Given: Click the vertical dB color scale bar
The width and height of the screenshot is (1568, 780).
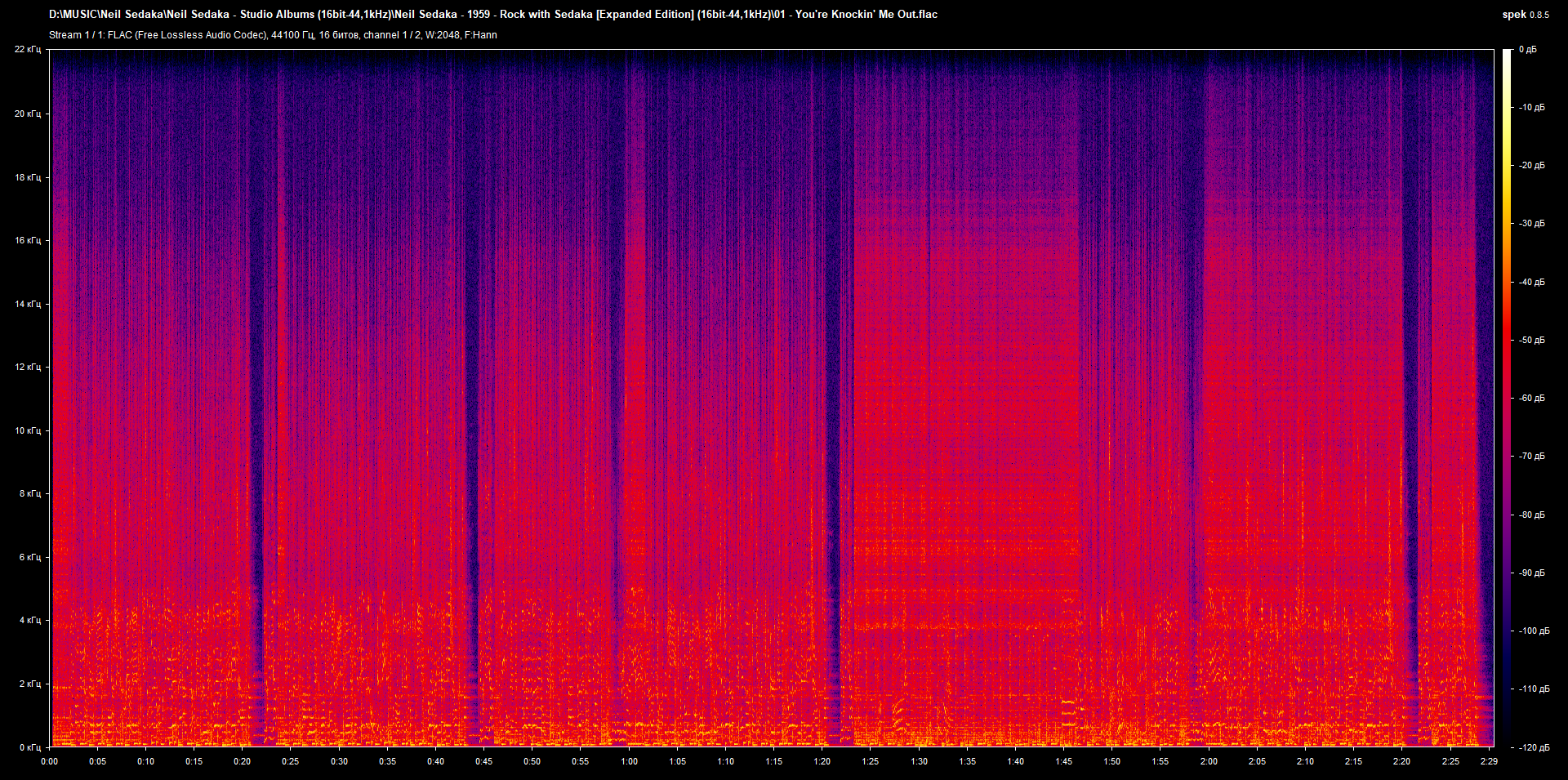Looking at the screenshot, I should (x=1507, y=399).
